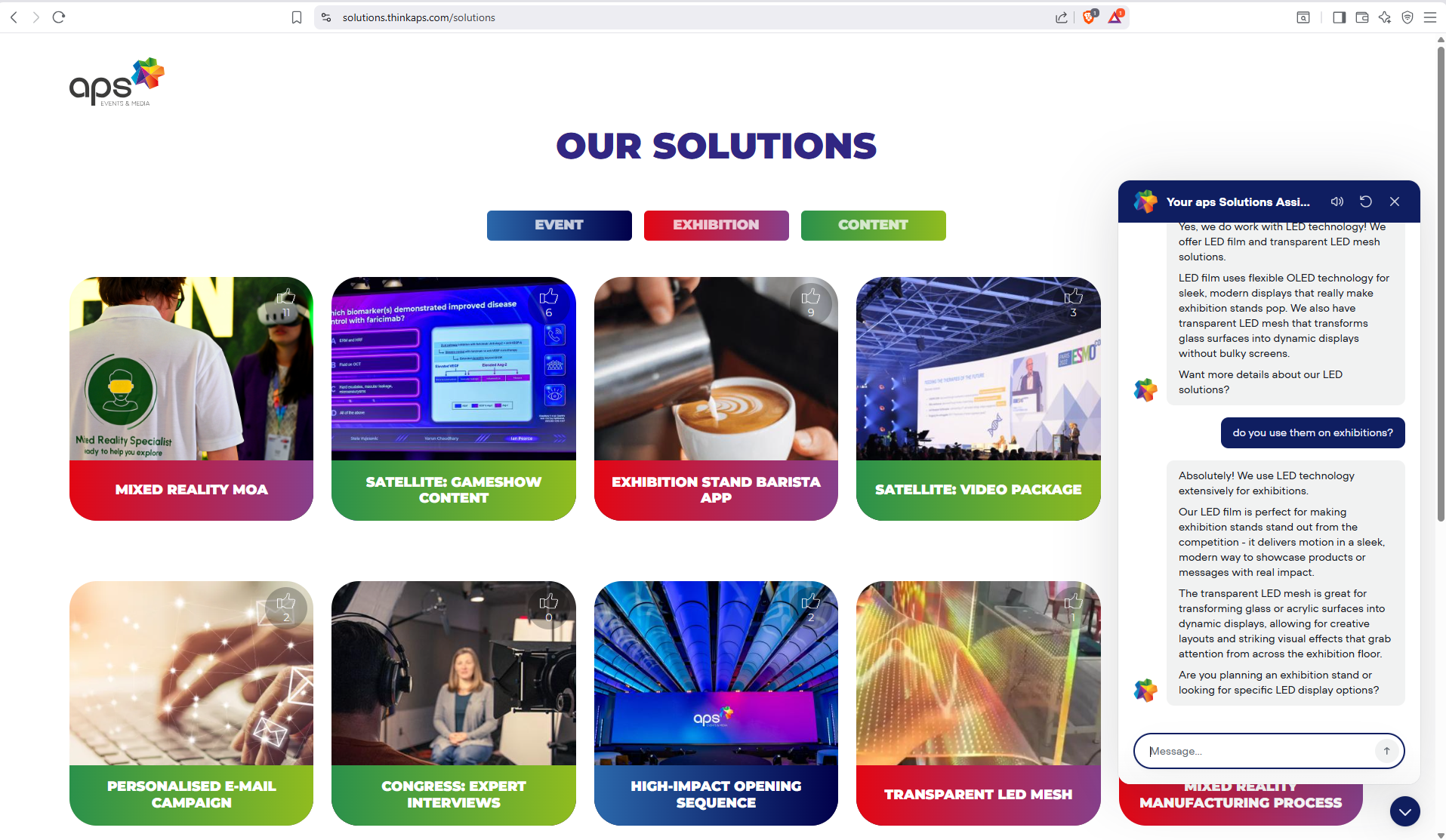This screenshot has width=1446, height=840.
Task: Open the Congress: Expert Interviews thumbnail
Action: point(454,673)
